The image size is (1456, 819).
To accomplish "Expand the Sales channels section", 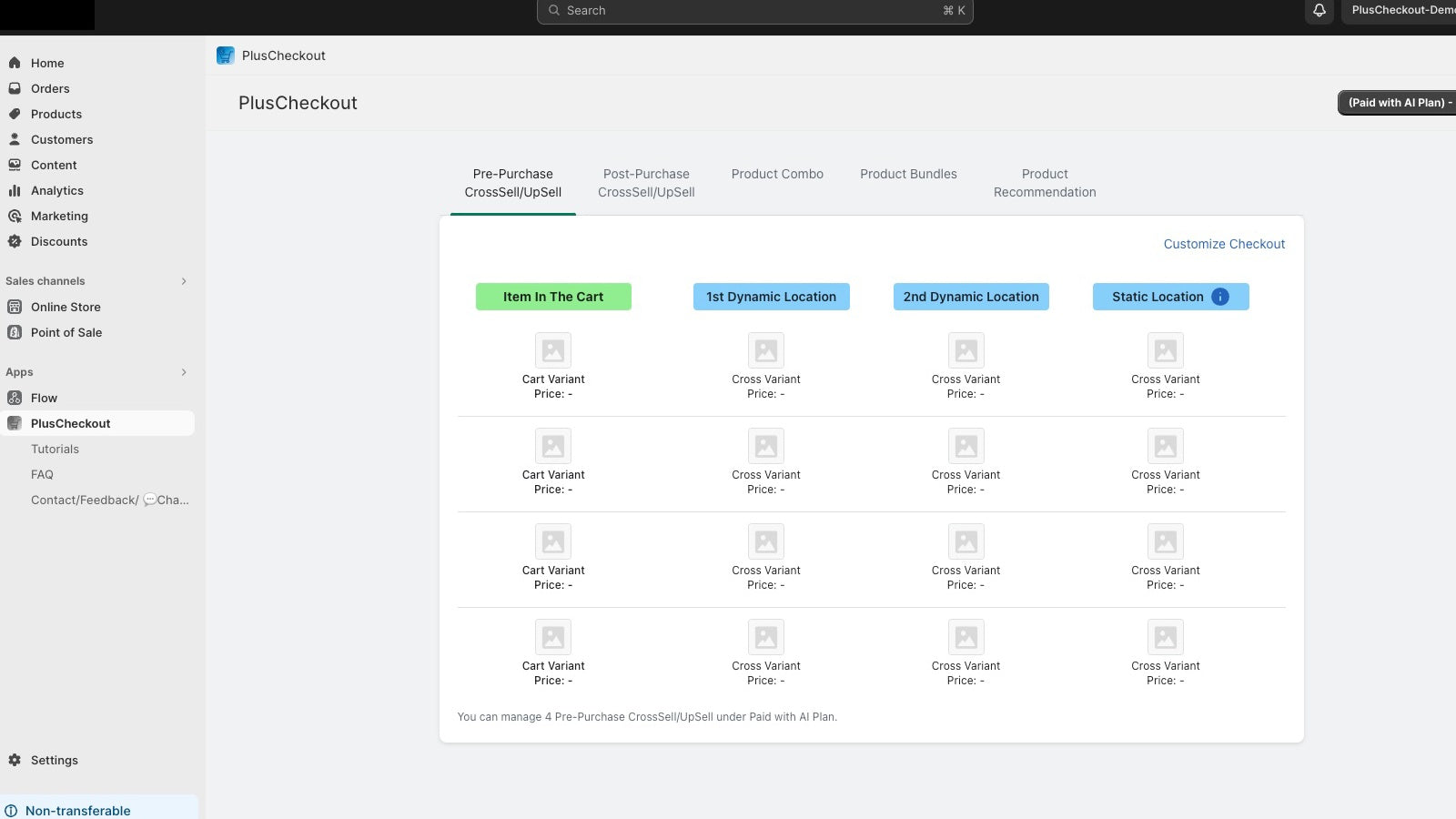I will tap(184, 281).
